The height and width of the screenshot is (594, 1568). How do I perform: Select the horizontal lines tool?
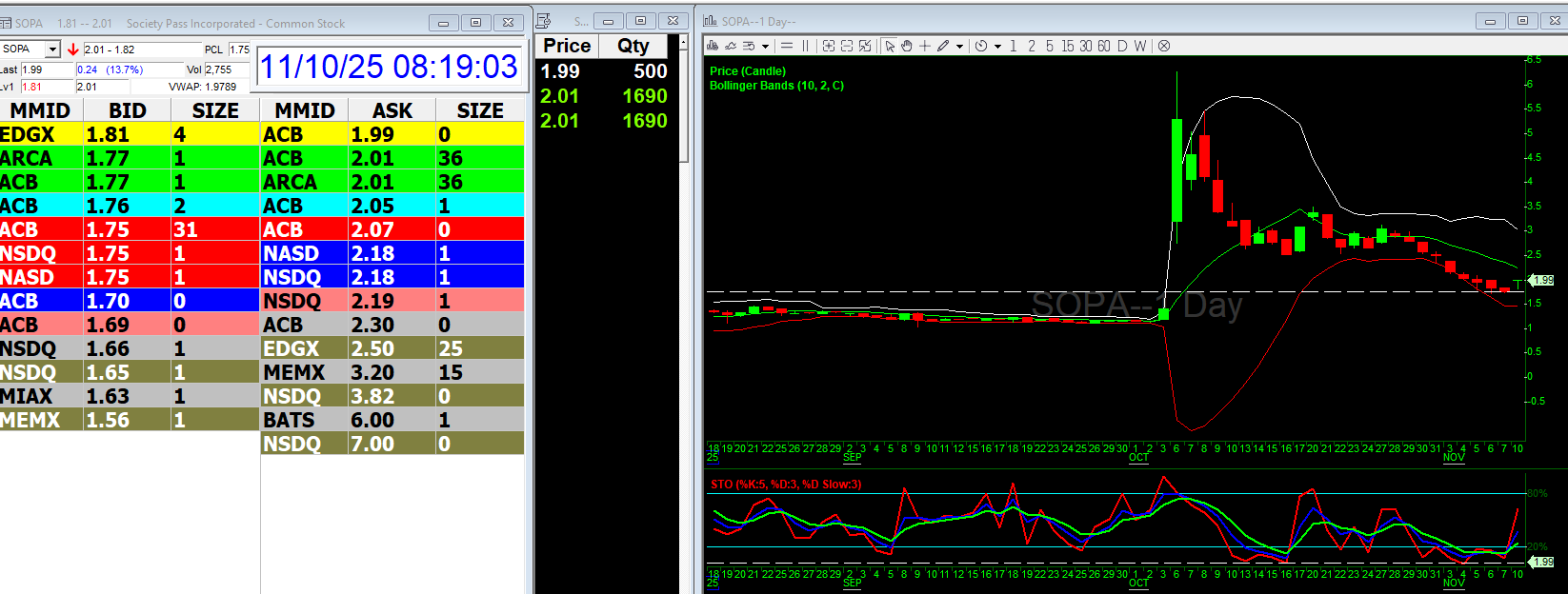[x=787, y=46]
